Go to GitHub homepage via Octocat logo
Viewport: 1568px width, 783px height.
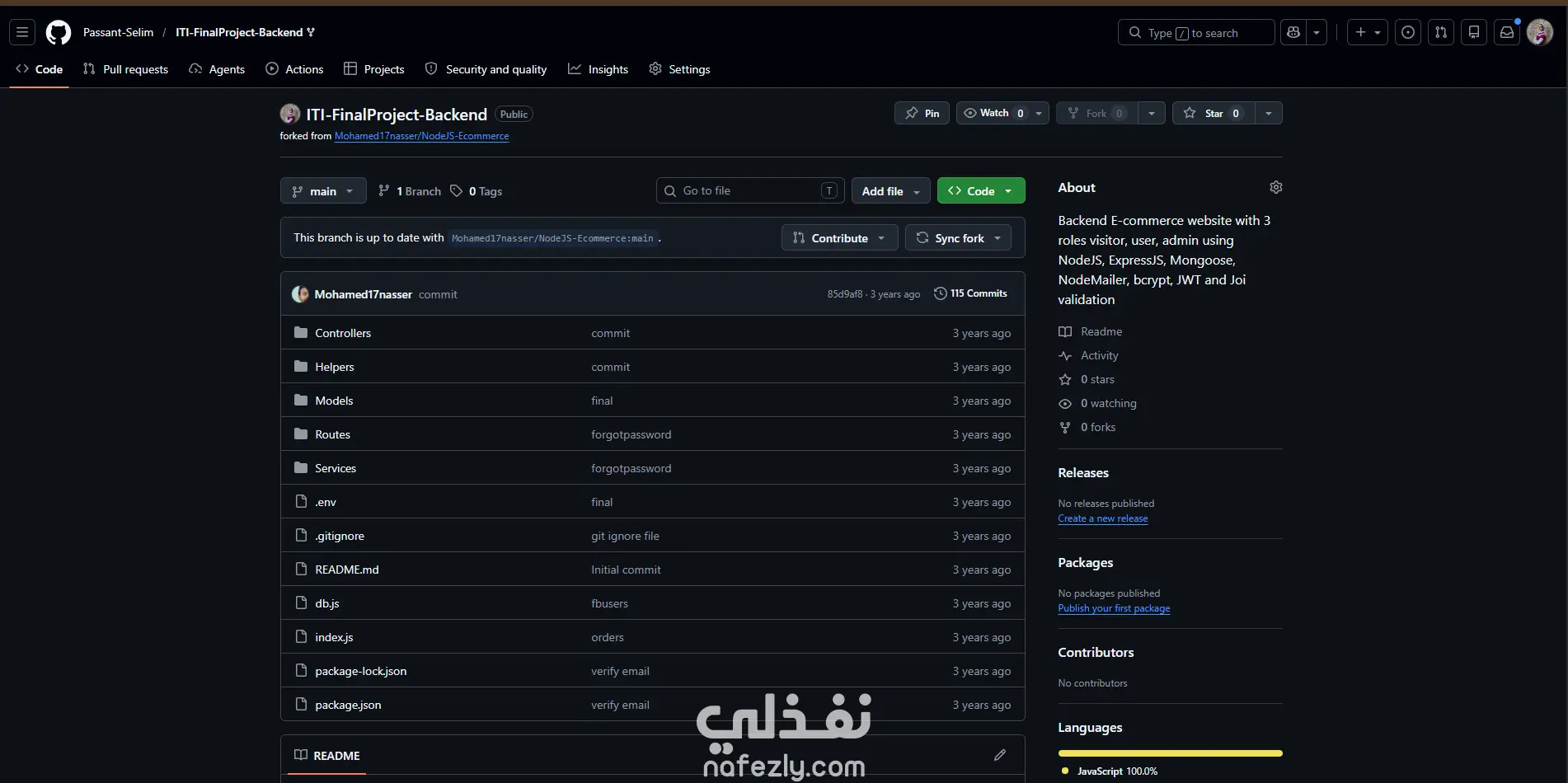59,33
